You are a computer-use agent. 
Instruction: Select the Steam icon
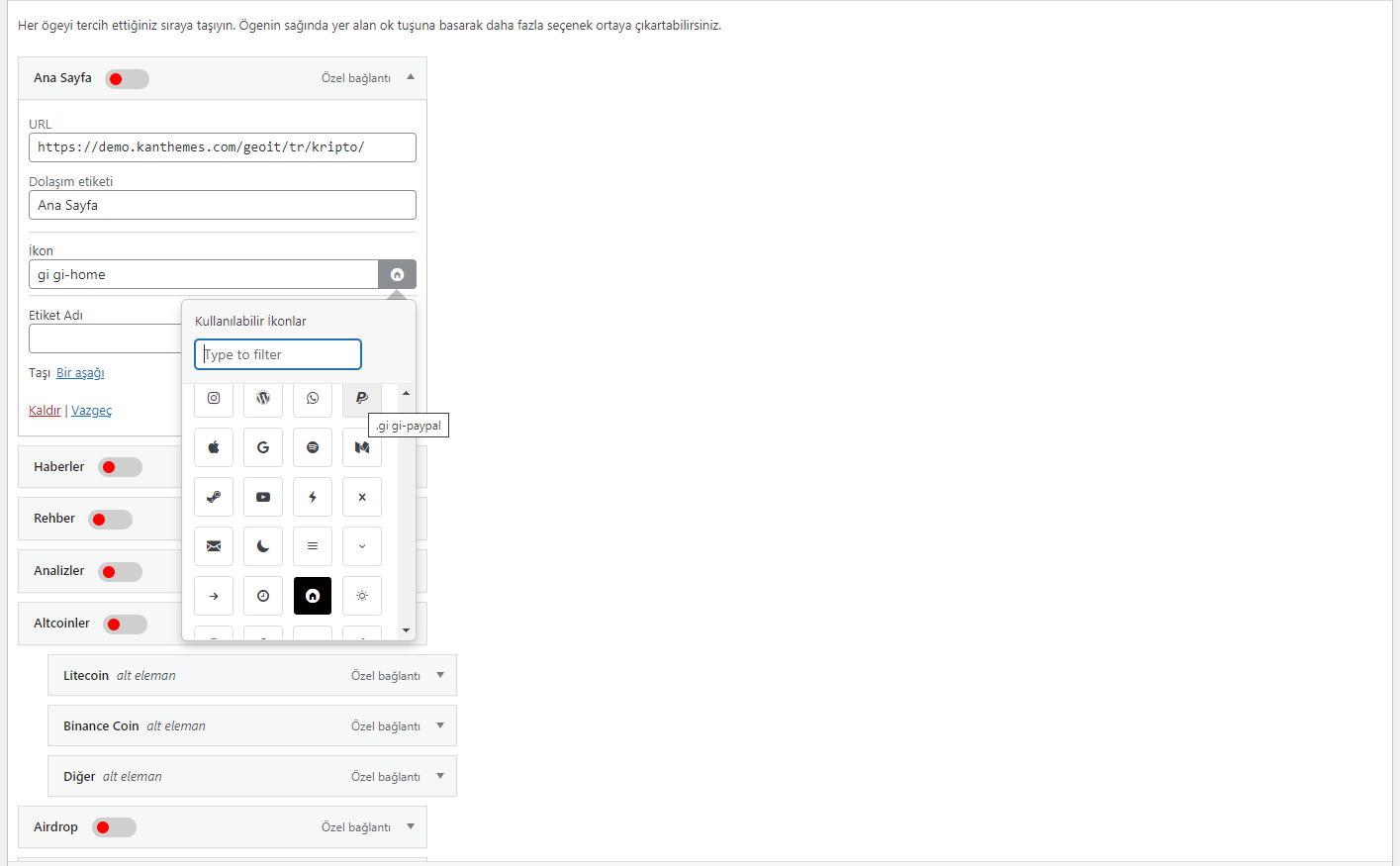pos(214,497)
